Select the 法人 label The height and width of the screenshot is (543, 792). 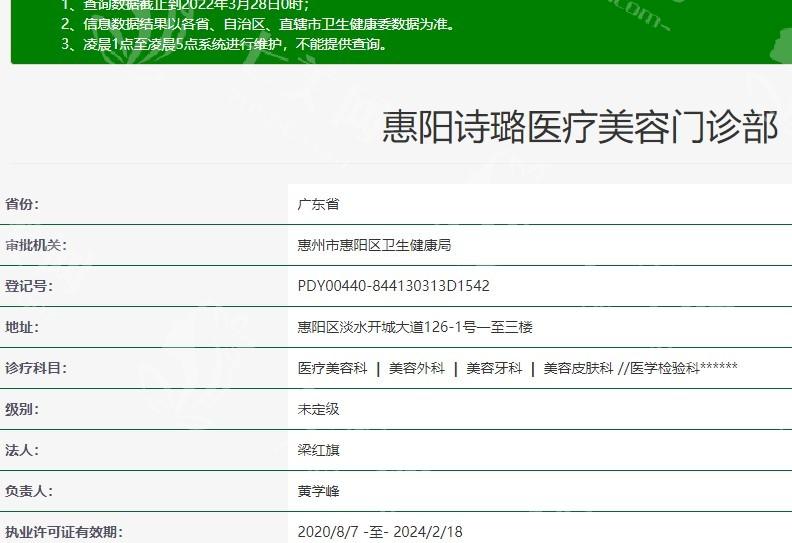22,450
